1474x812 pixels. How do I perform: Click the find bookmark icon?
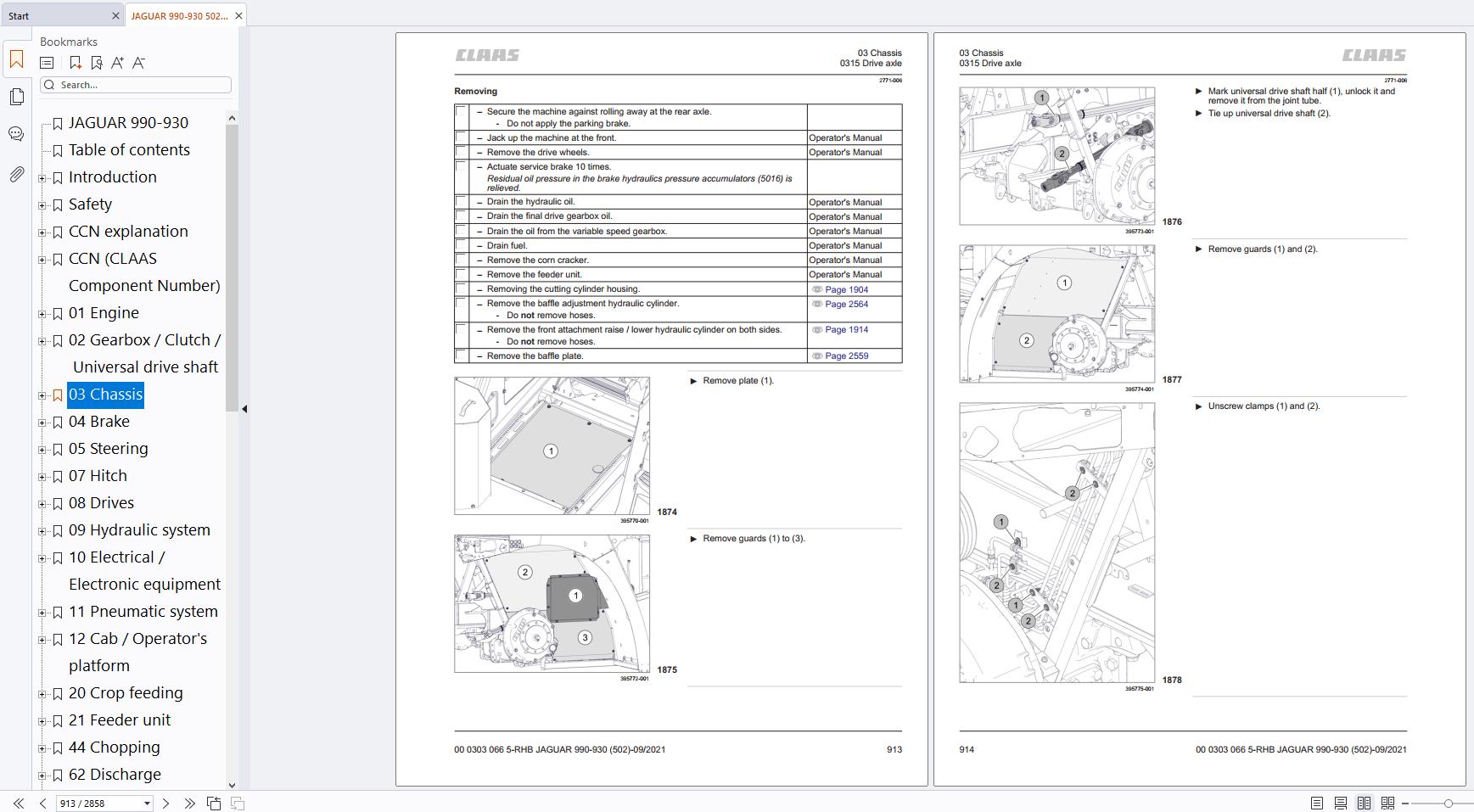[x=97, y=63]
